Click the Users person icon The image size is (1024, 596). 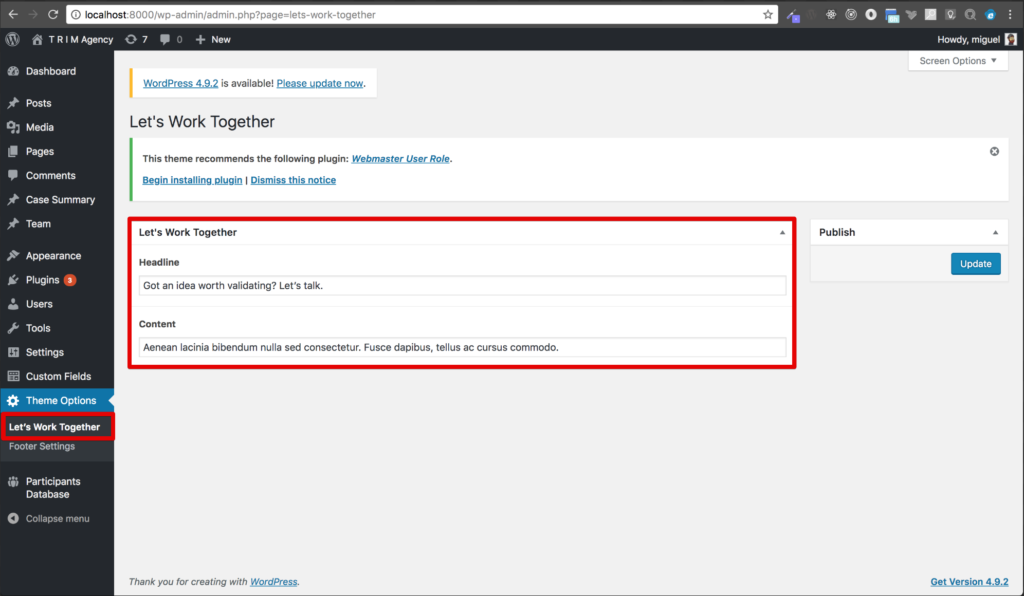pos(13,304)
